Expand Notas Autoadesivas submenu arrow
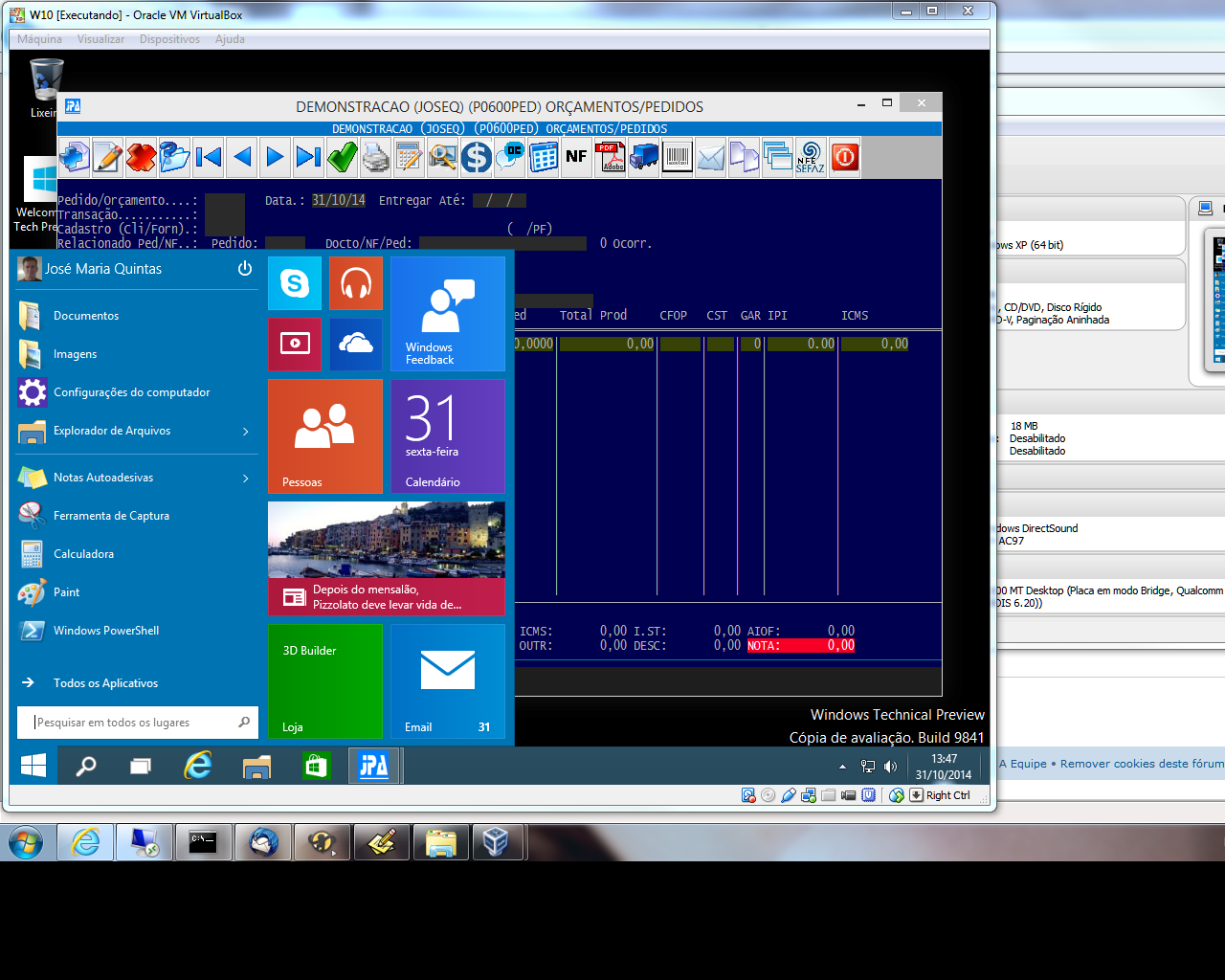 [246, 478]
